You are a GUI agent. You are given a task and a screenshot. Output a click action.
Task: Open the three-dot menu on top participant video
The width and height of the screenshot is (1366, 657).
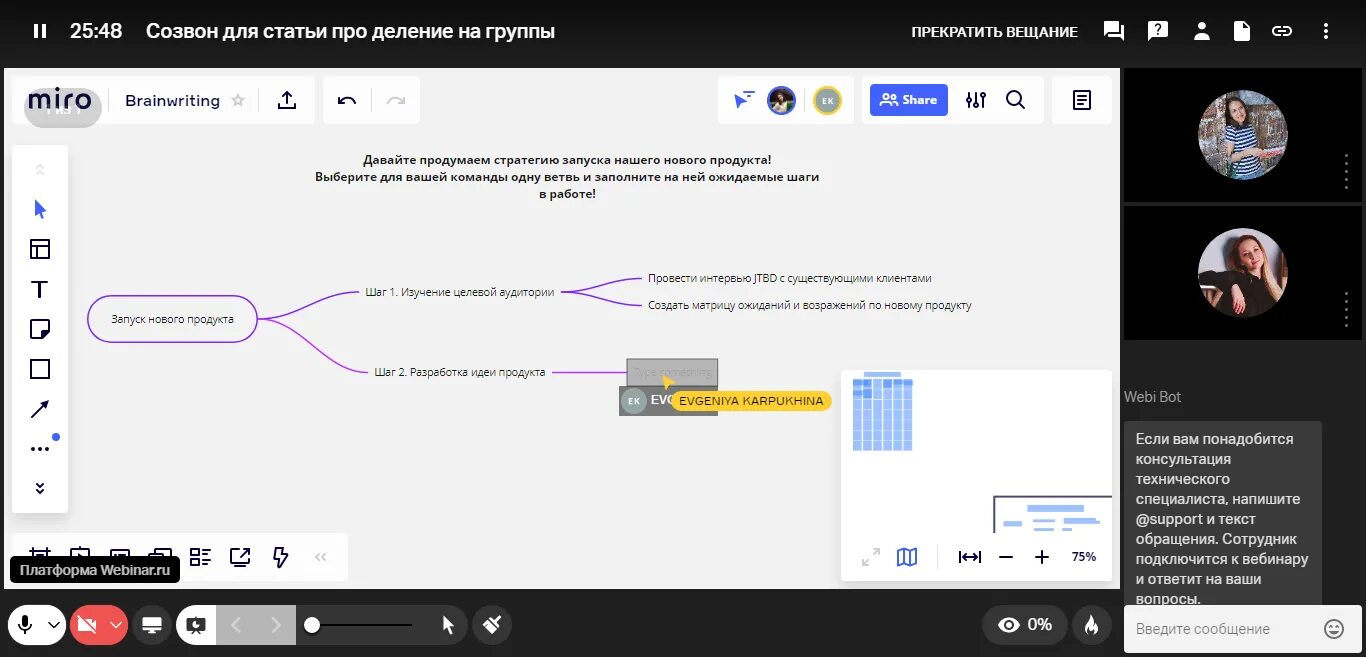[x=1347, y=173]
